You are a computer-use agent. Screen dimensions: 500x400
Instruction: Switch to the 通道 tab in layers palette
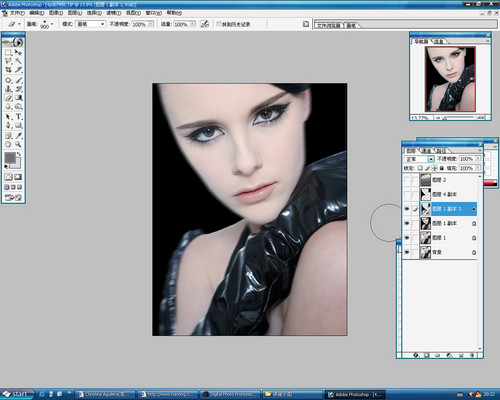[x=427, y=151]
